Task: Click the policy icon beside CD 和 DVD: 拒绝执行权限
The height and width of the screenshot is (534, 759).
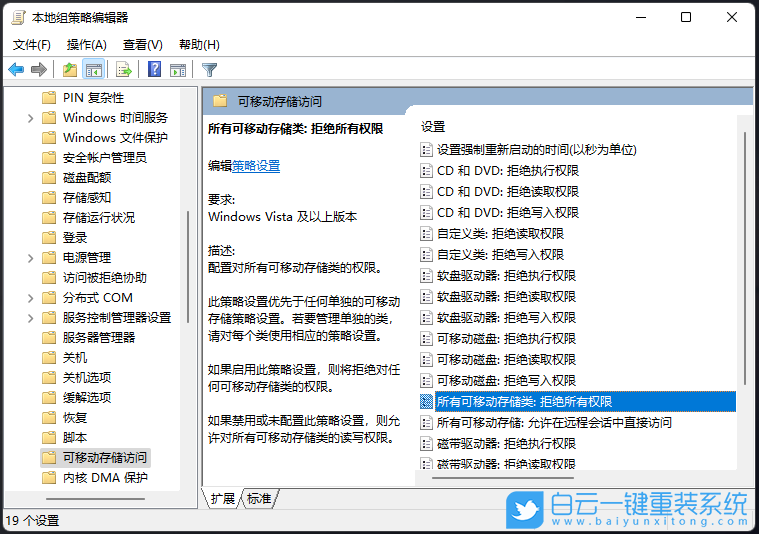Action: coord(426,170)
